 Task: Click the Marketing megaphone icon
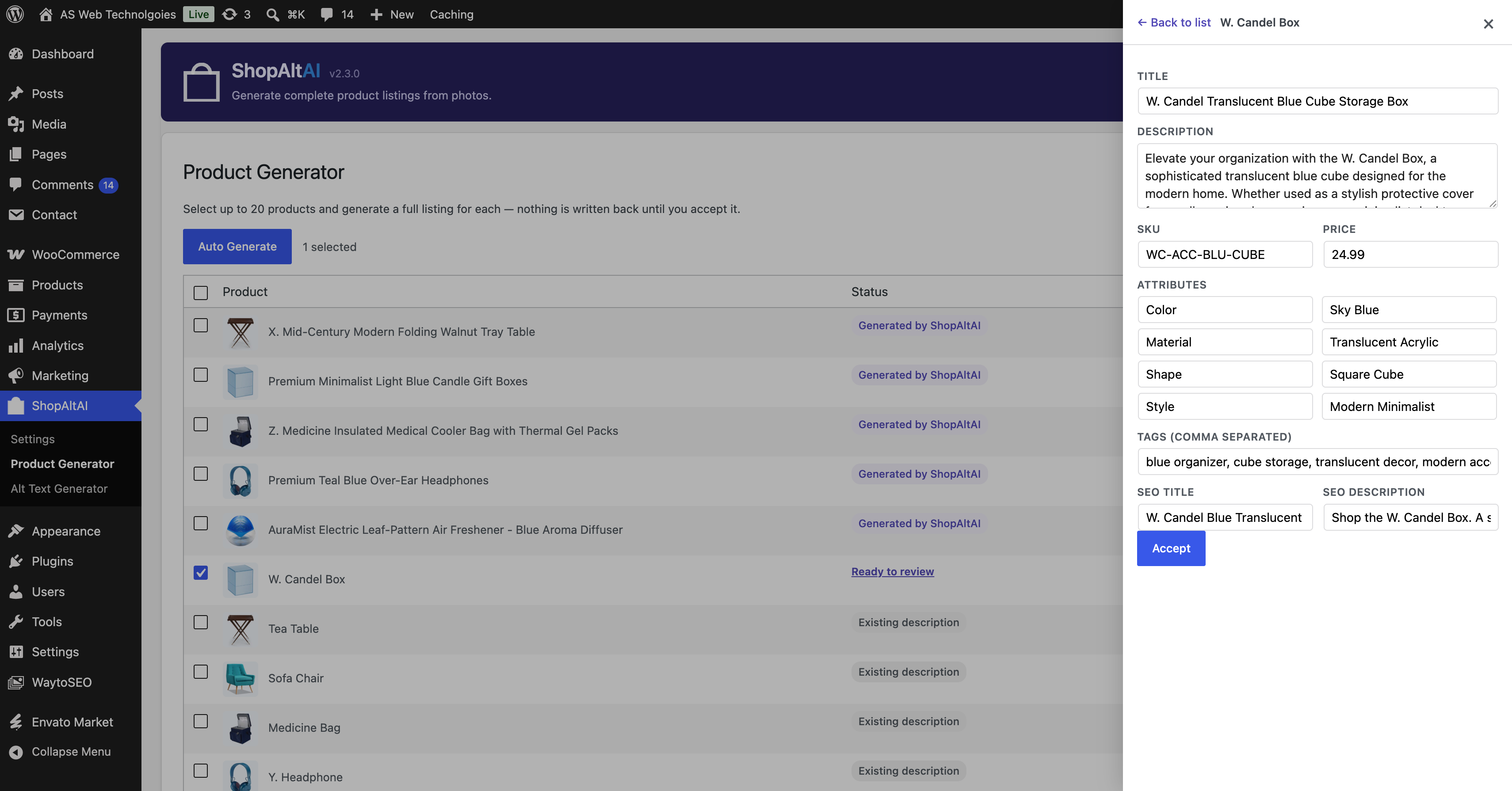(x=16, y=376)
